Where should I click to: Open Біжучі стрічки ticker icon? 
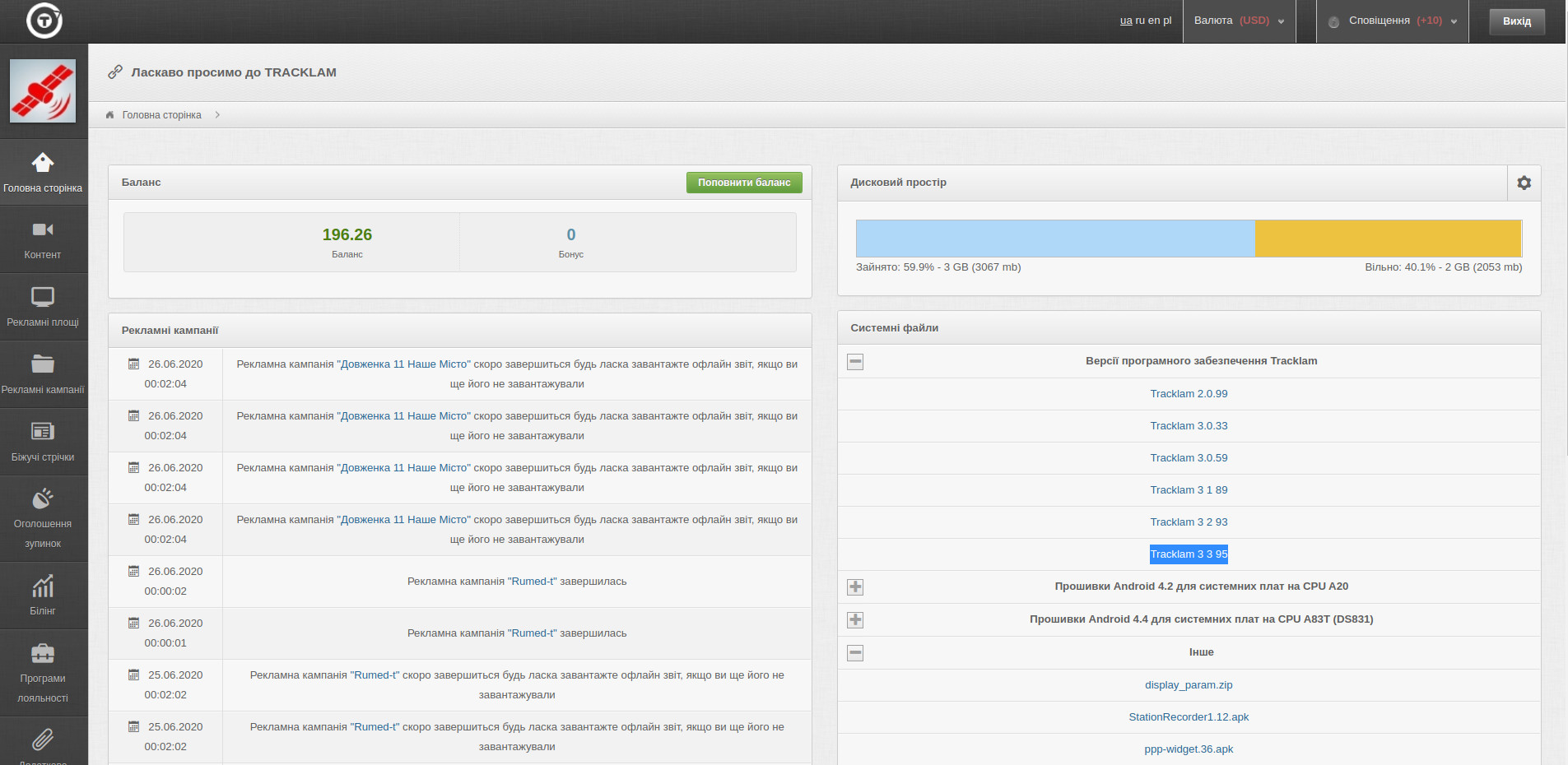(43, 432)
